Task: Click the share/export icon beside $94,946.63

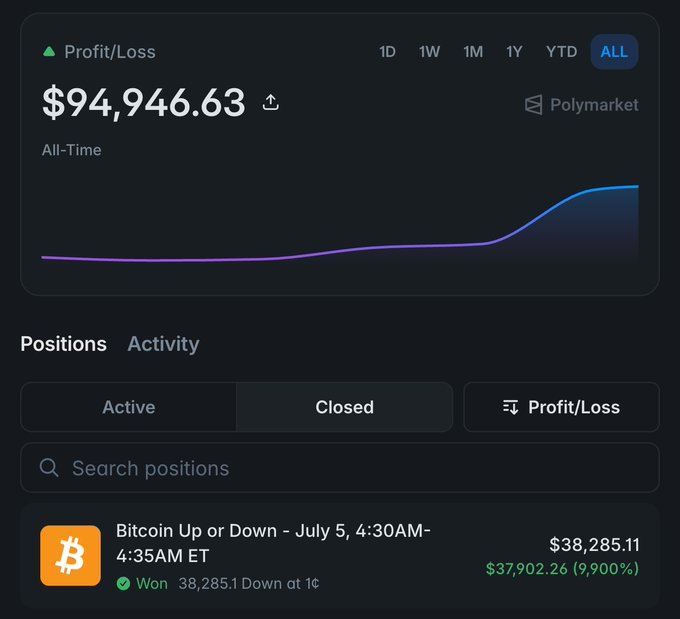Action: (x=271, y=102)
